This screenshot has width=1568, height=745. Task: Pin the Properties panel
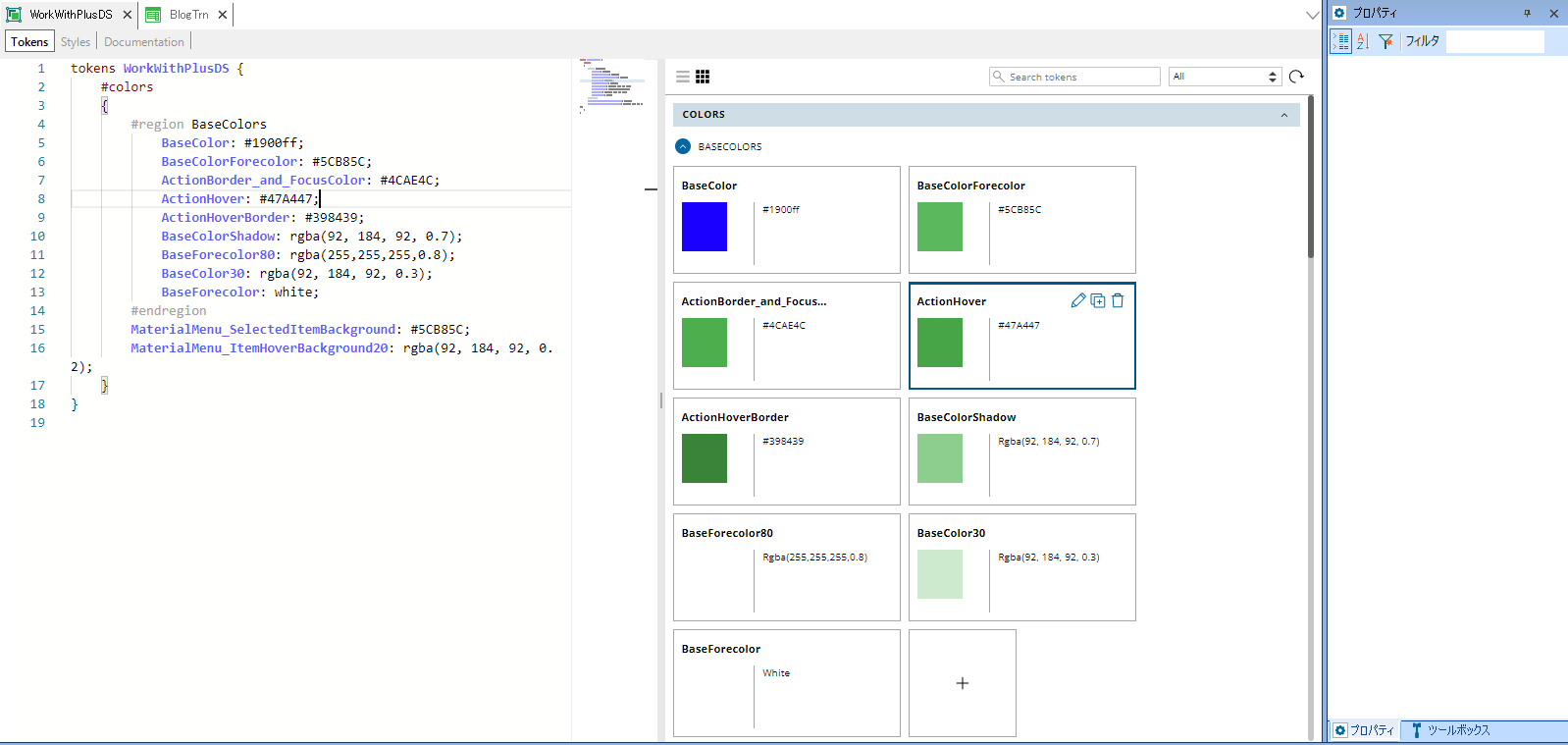point(1527,13)
